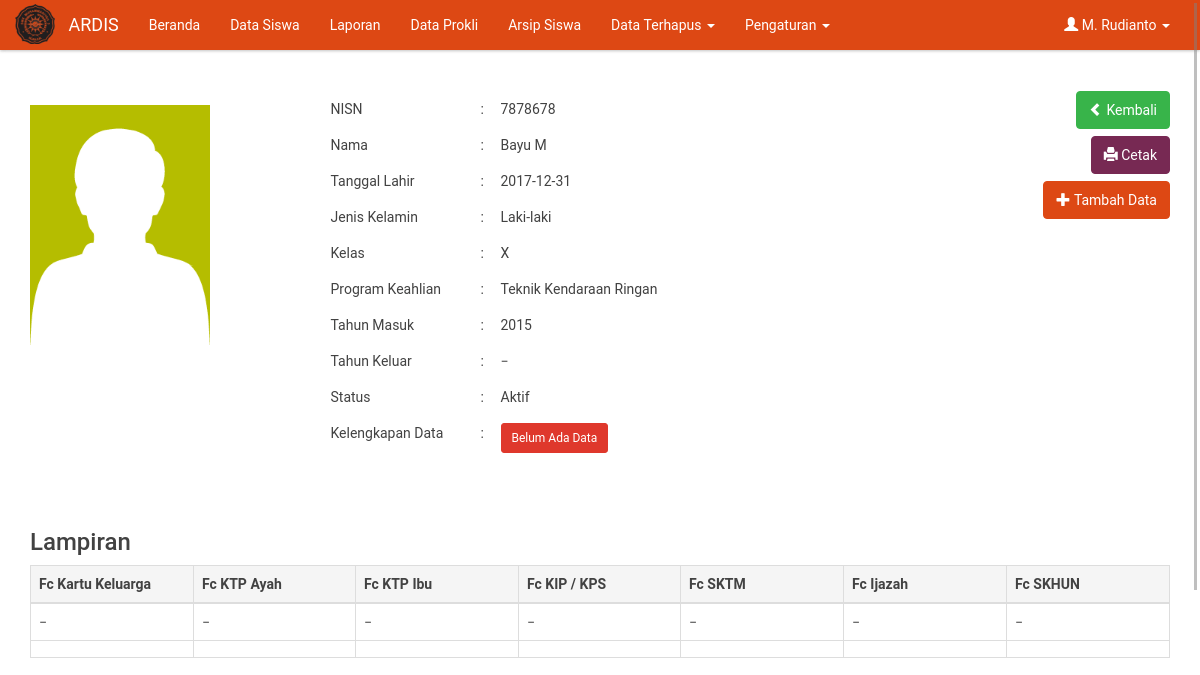Screen dimensions: 1200x675
Task: Click the student photo placeholder
Action: (x=120, y=224)
